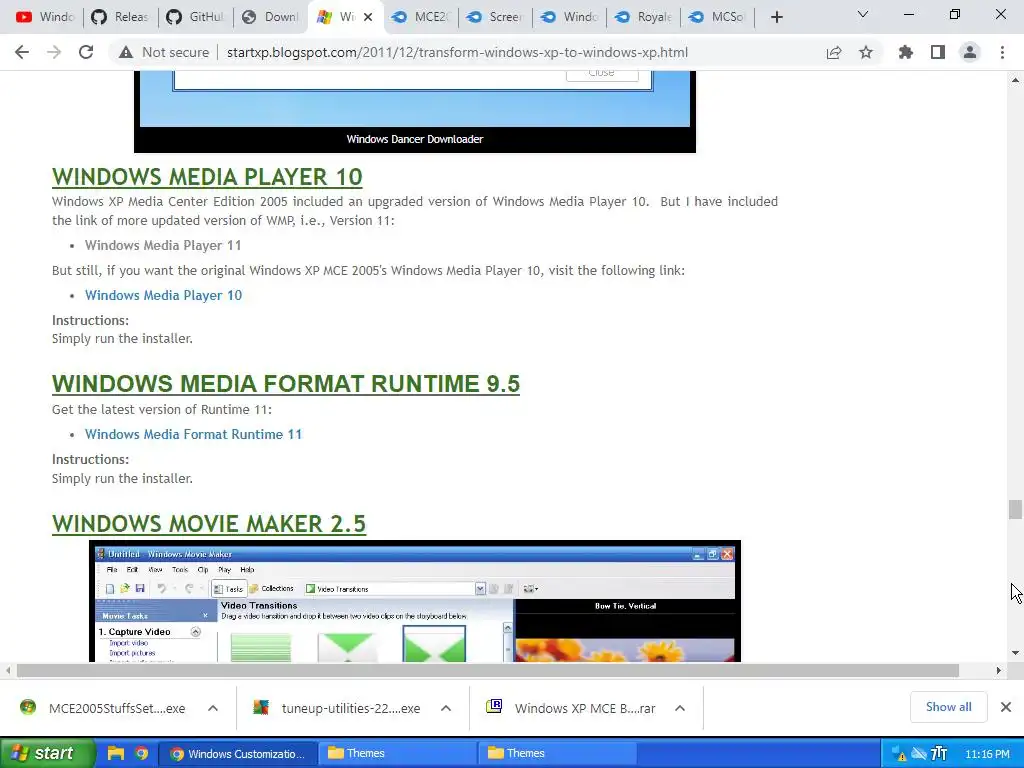Open the Chrome profile avatar
Image resolution: width=1024 pixels, height=768 pixels.
[x=970, y=52]
